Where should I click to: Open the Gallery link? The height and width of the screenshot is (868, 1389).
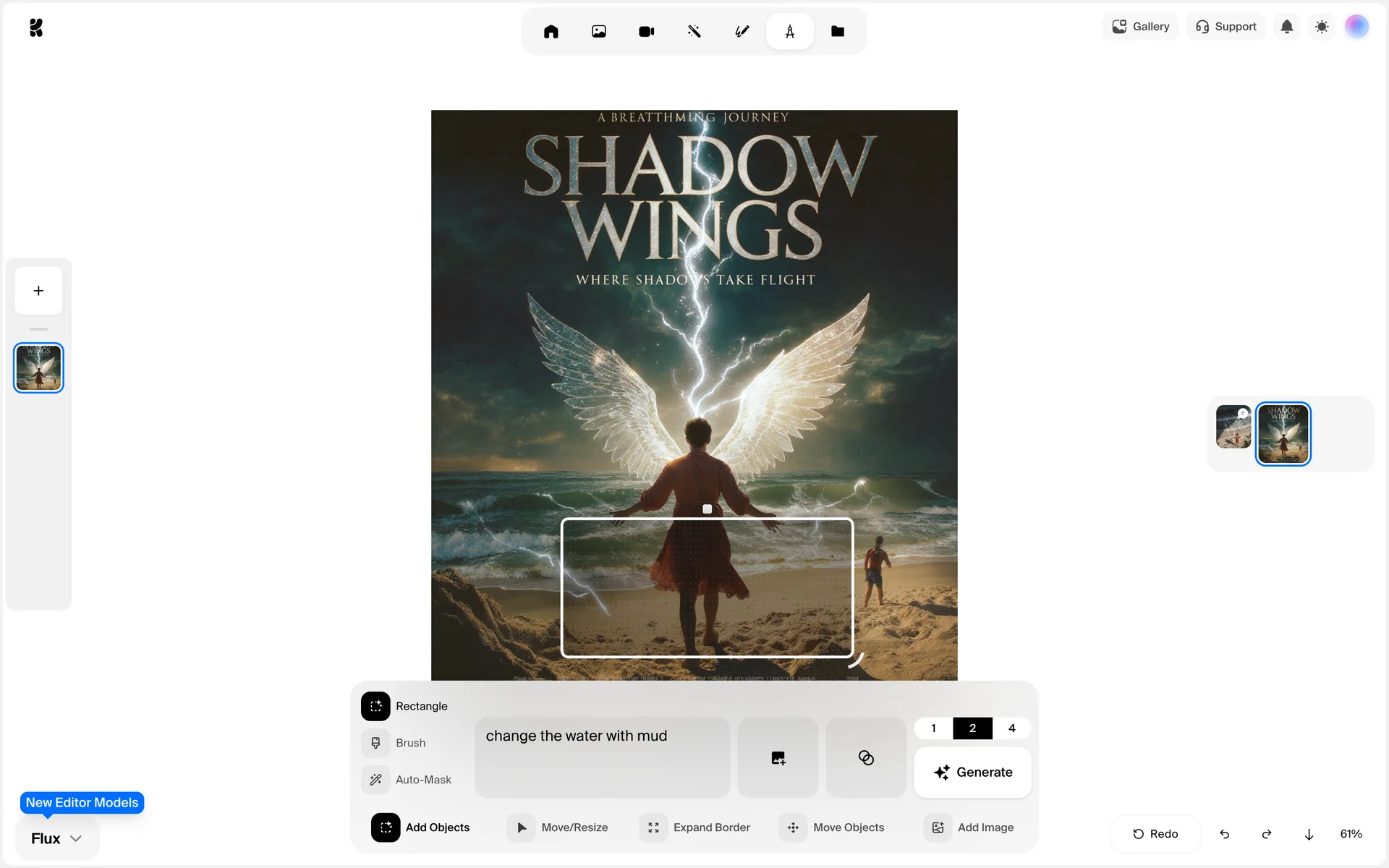click(1140, 27)
